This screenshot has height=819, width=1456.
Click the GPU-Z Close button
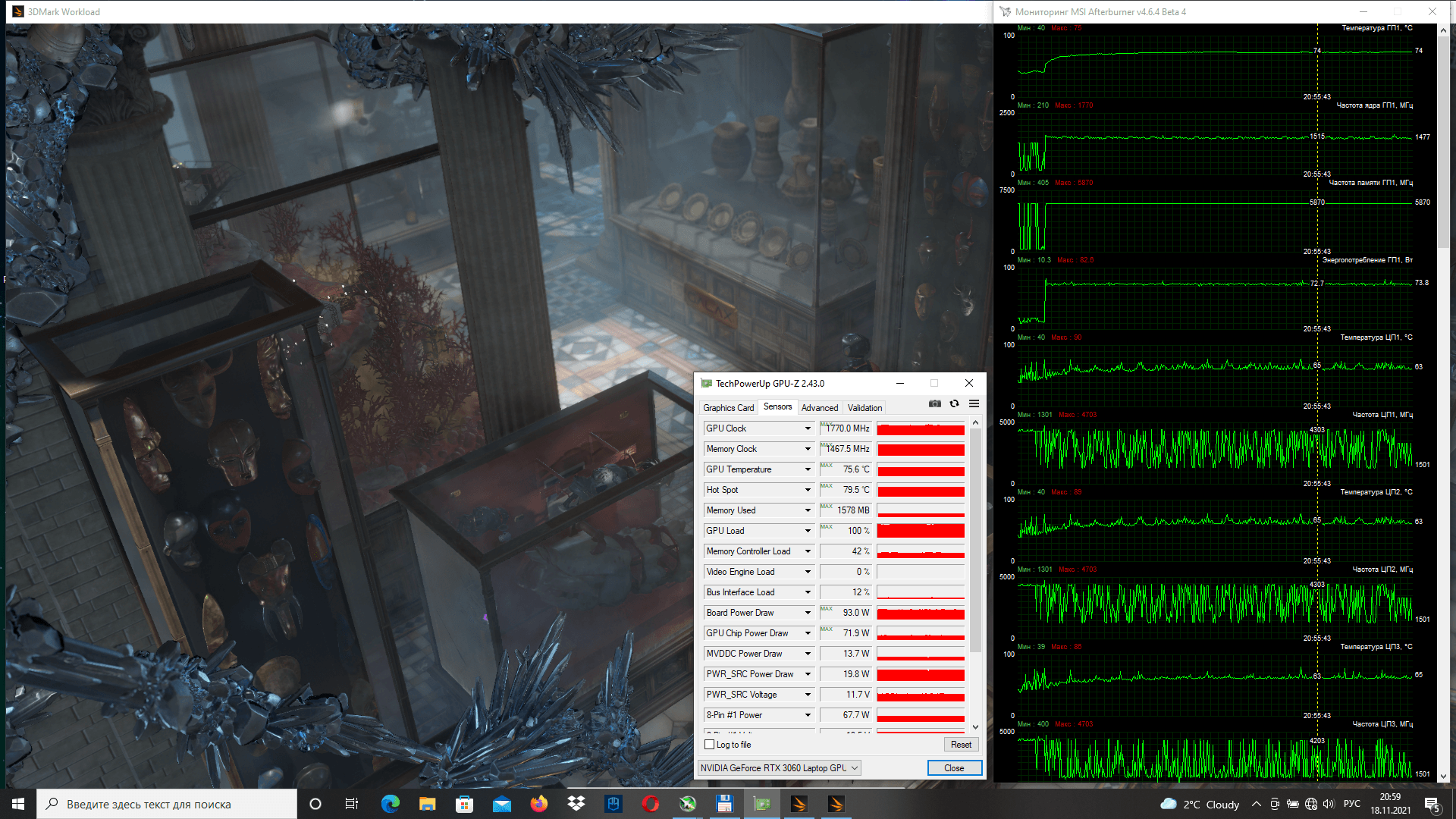click(x=954, y=768)
